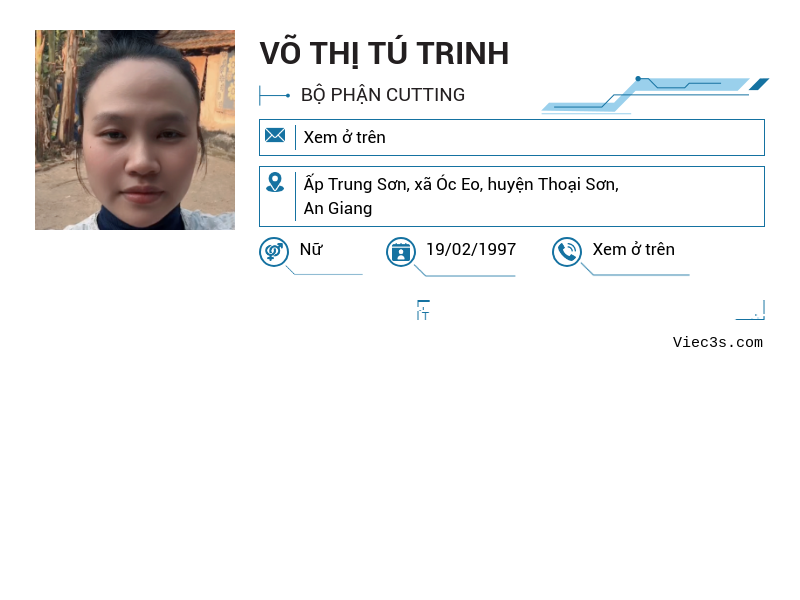Expand the email field showing Xem ở trên
The width and height of the screenshot is (800, 600).
(x=512, y=137)
